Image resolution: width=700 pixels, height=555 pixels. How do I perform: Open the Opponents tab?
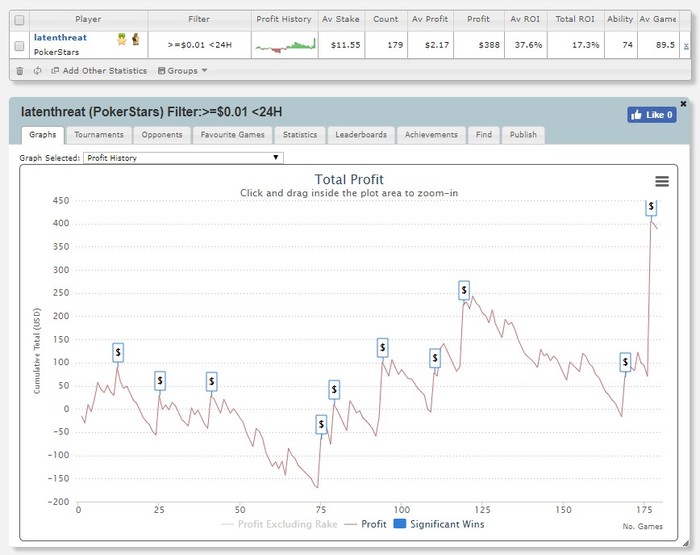pos(162,135)
